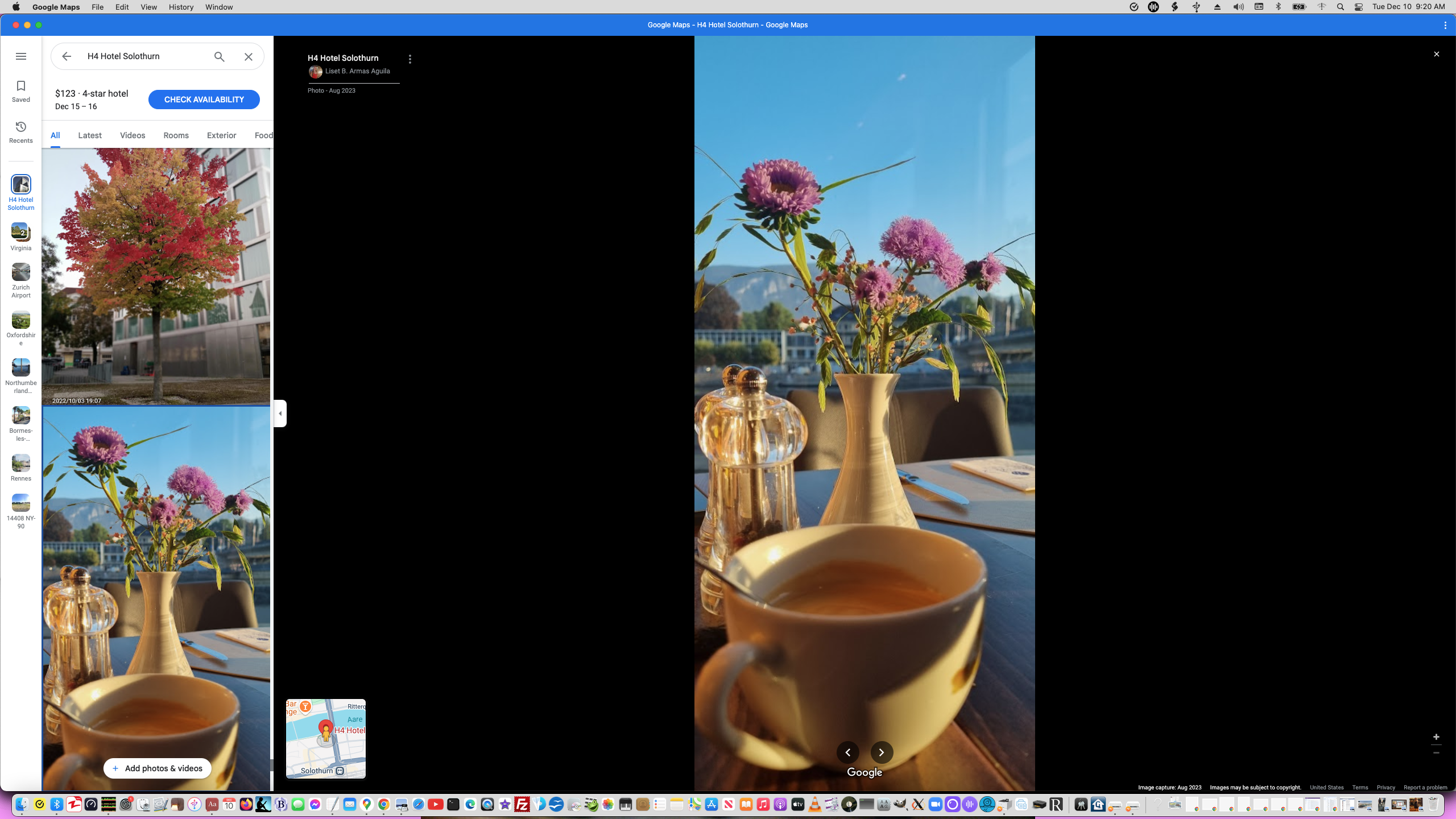1456x819 pixels.
Task: Click the CHECK AVAILABILITY button
Action: (x=204, y=99)
